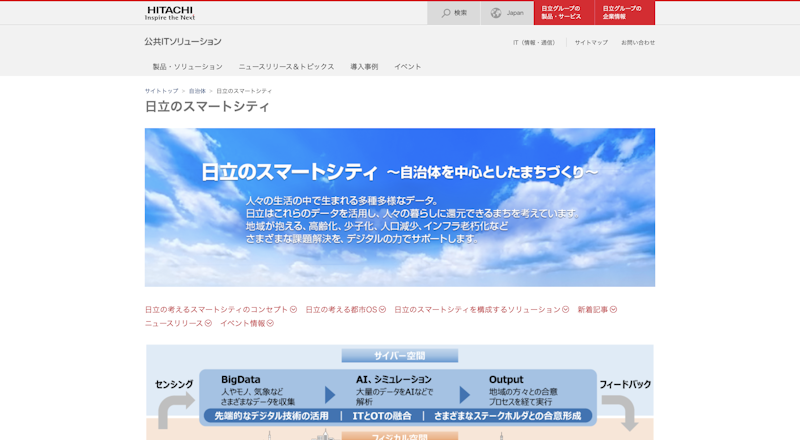This screenshot has width=800, height=440.
Task: Click the circled arrow after スマートシティのコンセプト
Action: tap(293, 310)
